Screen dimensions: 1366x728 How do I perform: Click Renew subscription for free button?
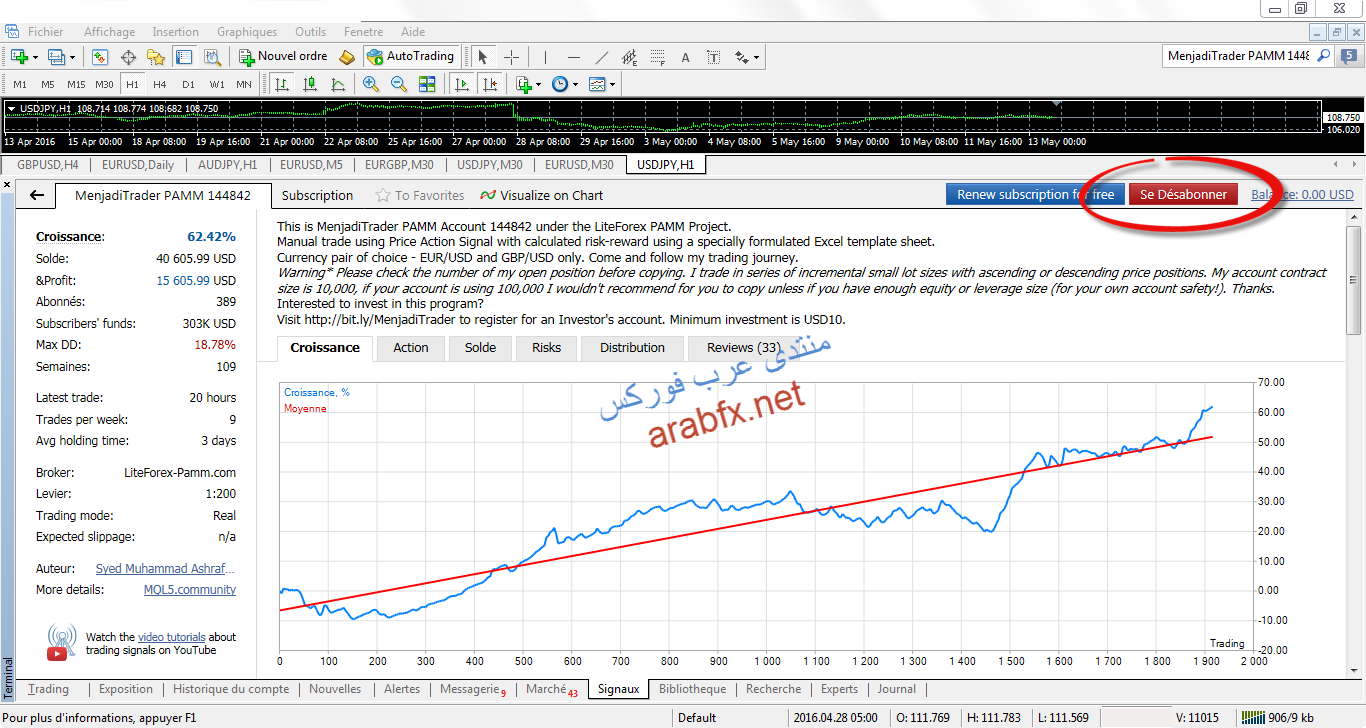(1036, 195)
